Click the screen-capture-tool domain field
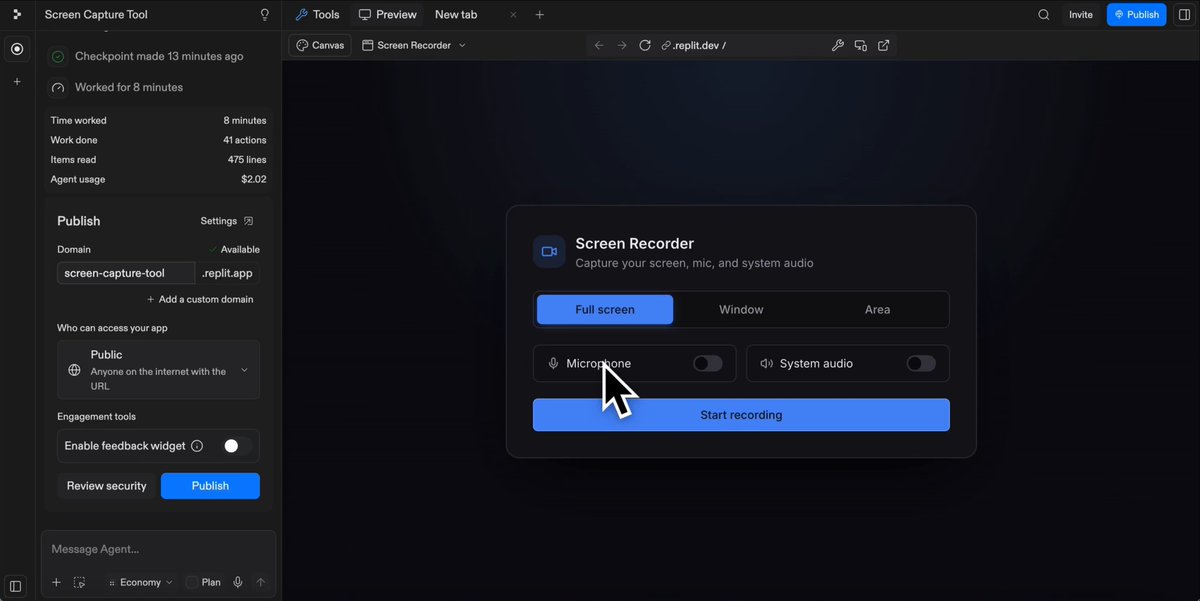Viewport: 1200px width, 601px height. (x=126, y=273)
